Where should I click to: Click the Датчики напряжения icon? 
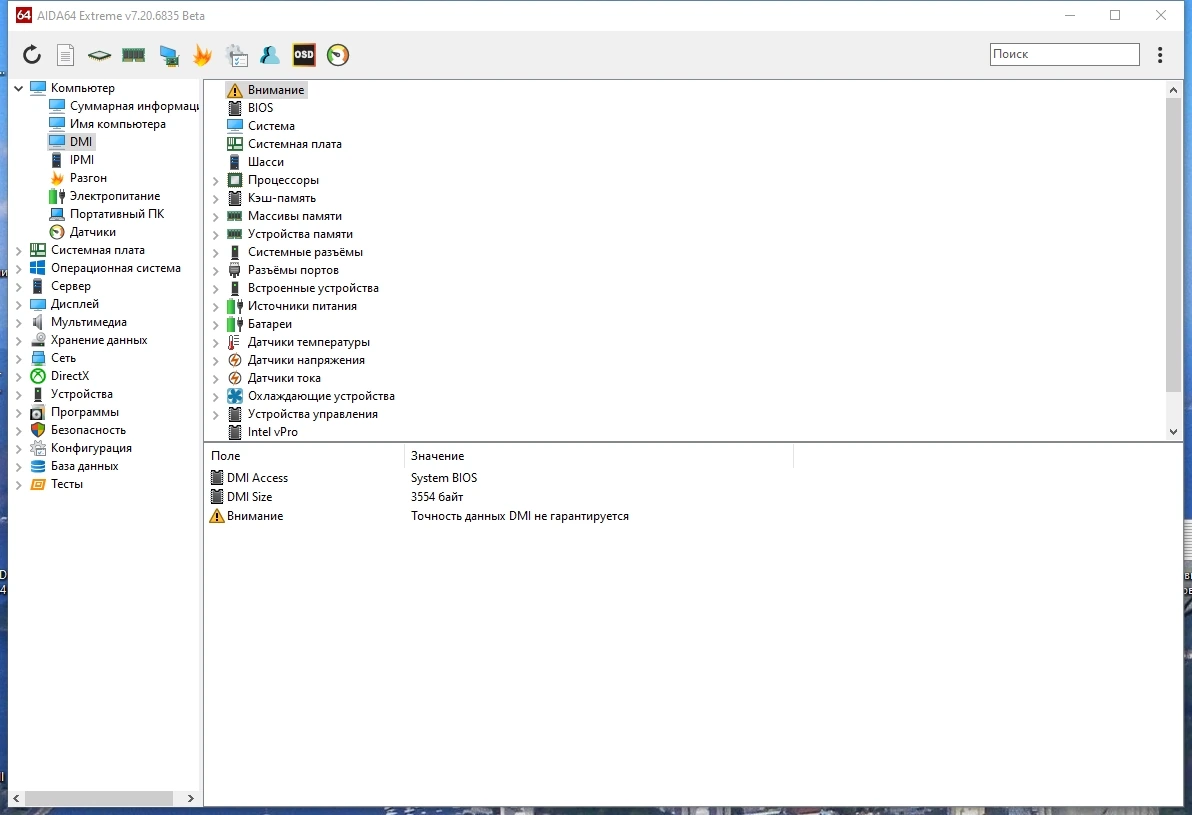pyautogui.click(x=235, y=360)
